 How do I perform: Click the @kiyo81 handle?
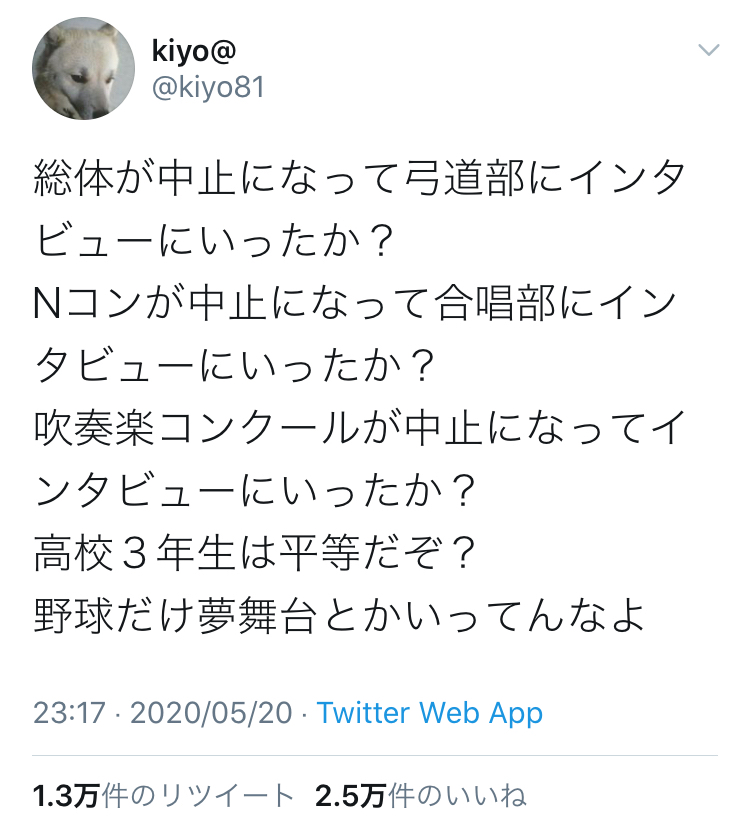pyautogui.click(x=208, y=87)
